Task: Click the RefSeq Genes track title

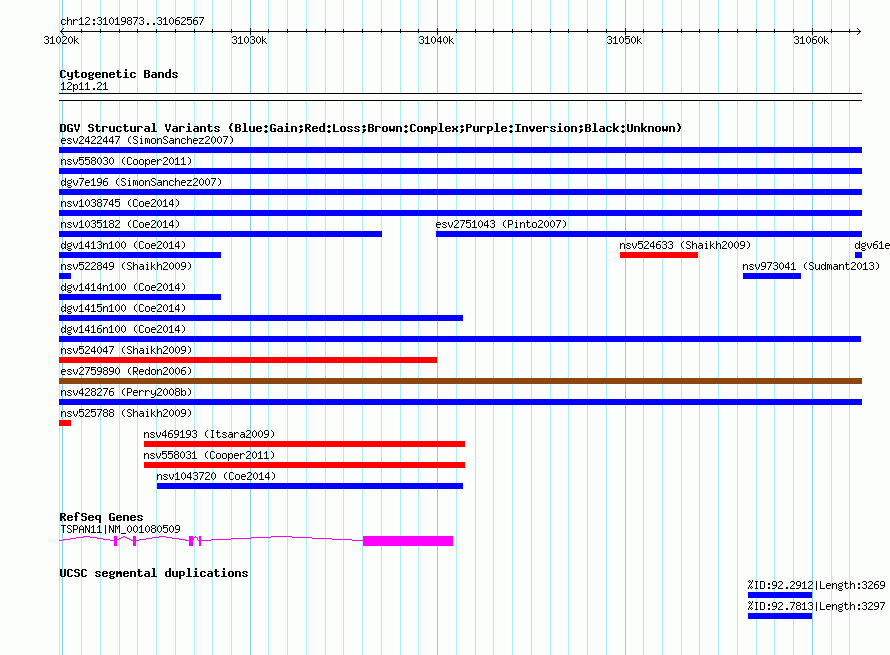Action: [x=101, y=517]
